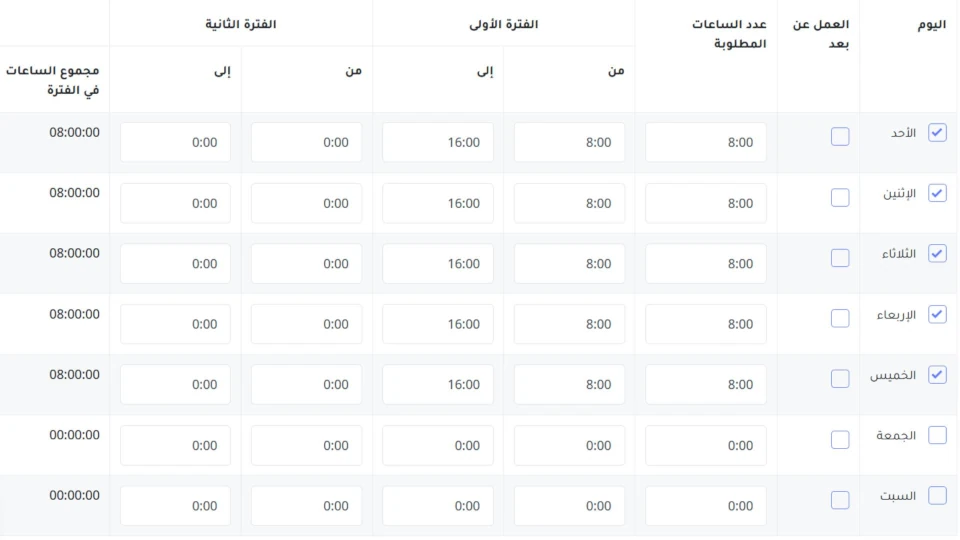Edit first period end time for الأحد
The width and height of the screenshot is (960, 540).
tap(438, 142)
